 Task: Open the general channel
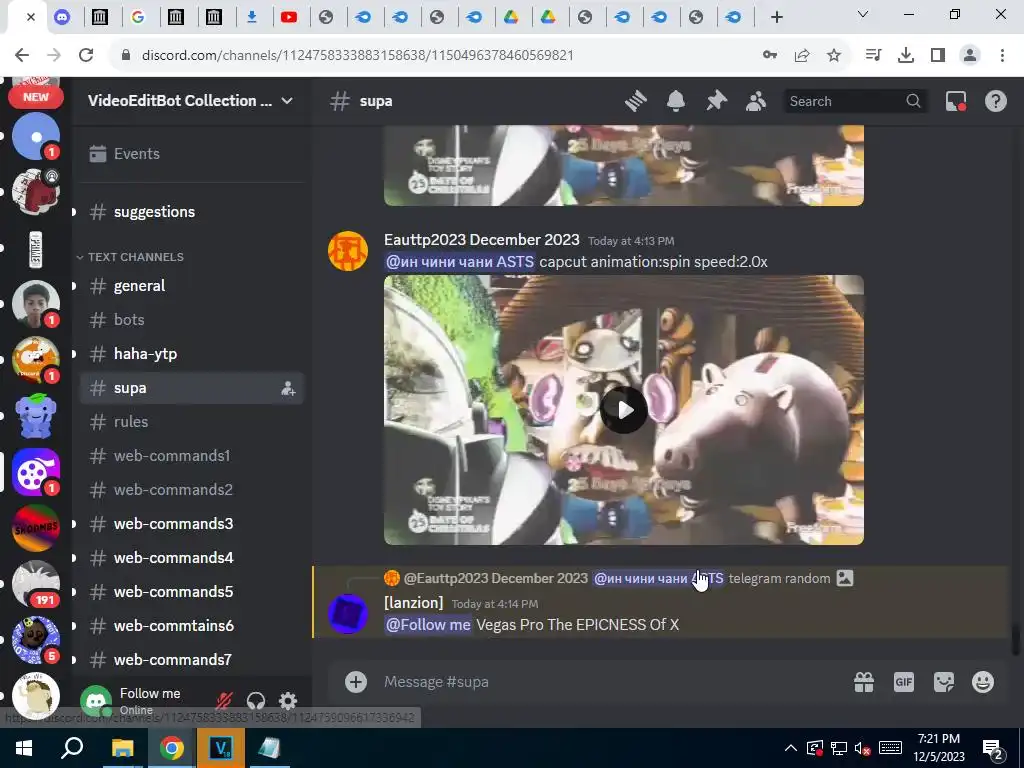191,286
